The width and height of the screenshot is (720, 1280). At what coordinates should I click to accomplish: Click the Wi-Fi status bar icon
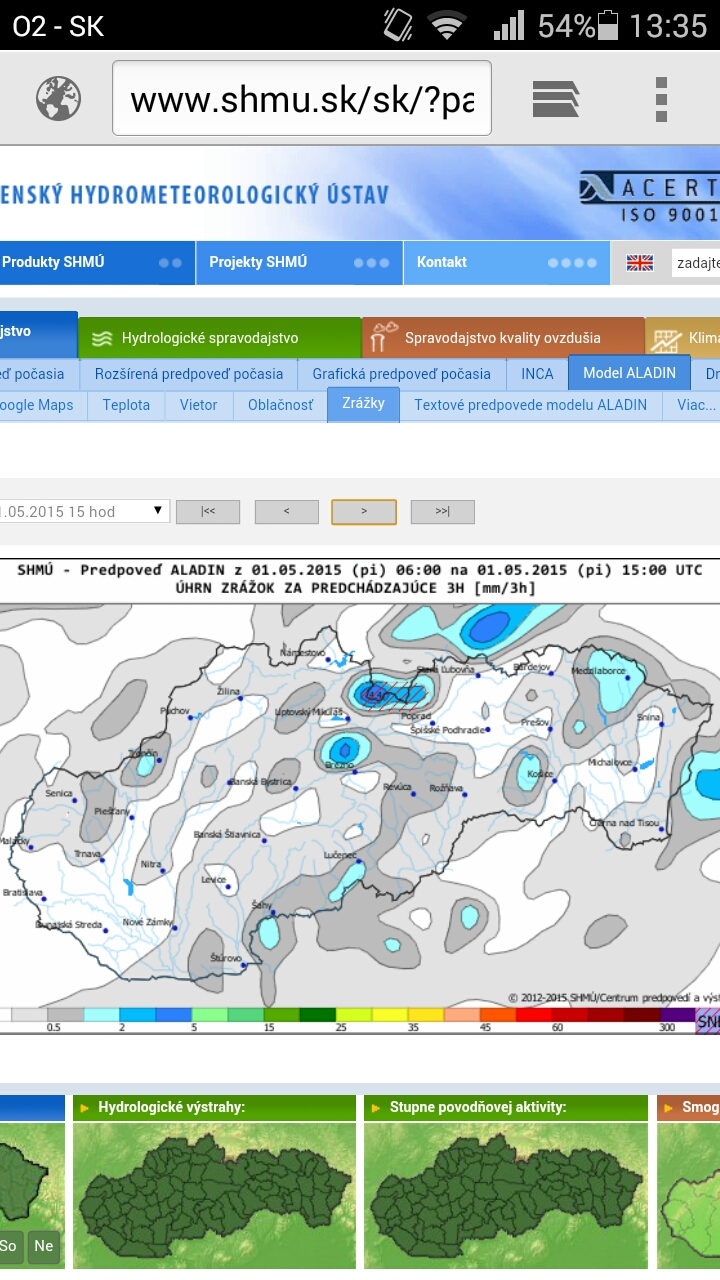click(x=447, y=25)
